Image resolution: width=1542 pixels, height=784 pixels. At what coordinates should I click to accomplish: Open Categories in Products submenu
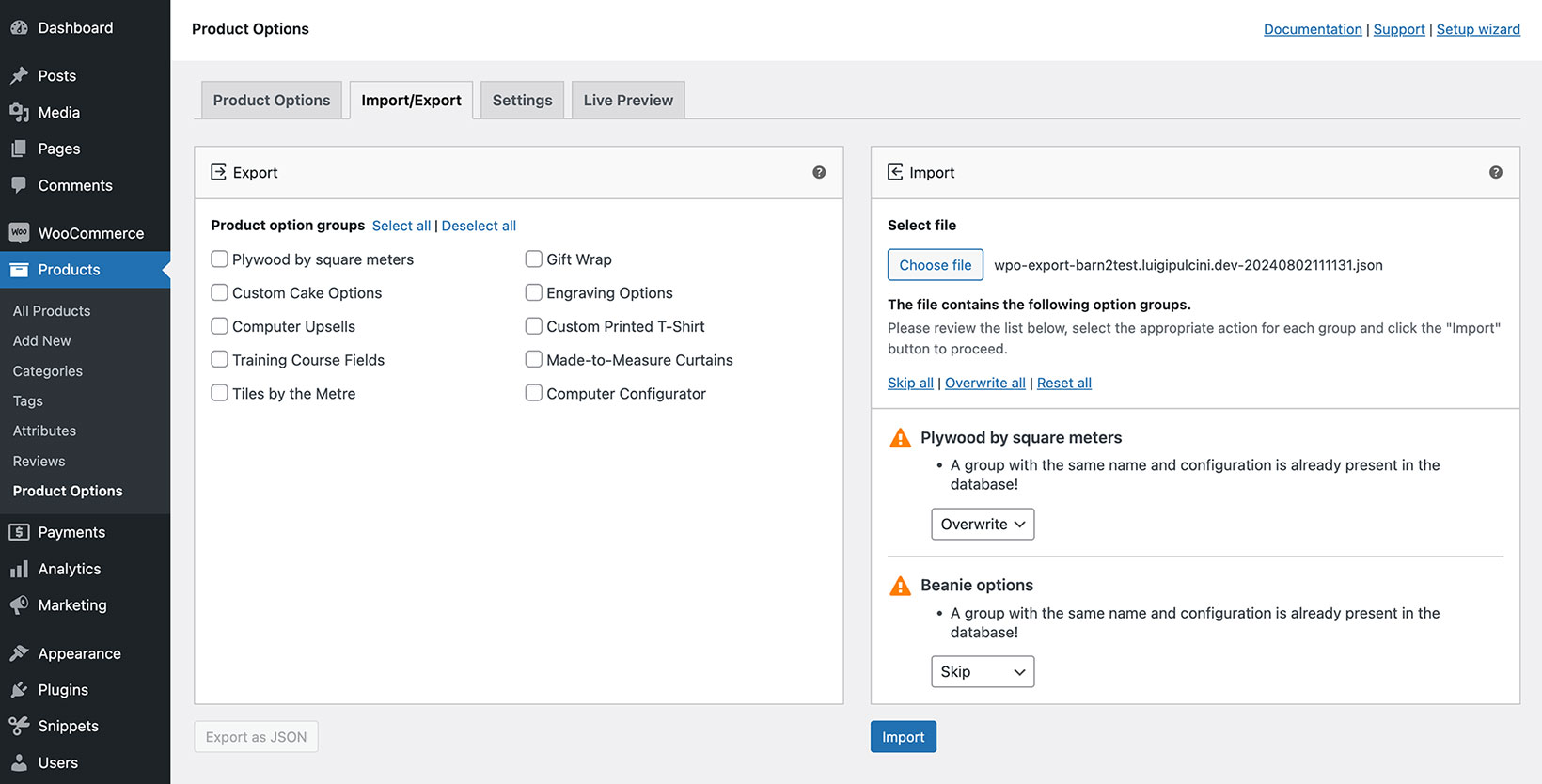[48, 370]
